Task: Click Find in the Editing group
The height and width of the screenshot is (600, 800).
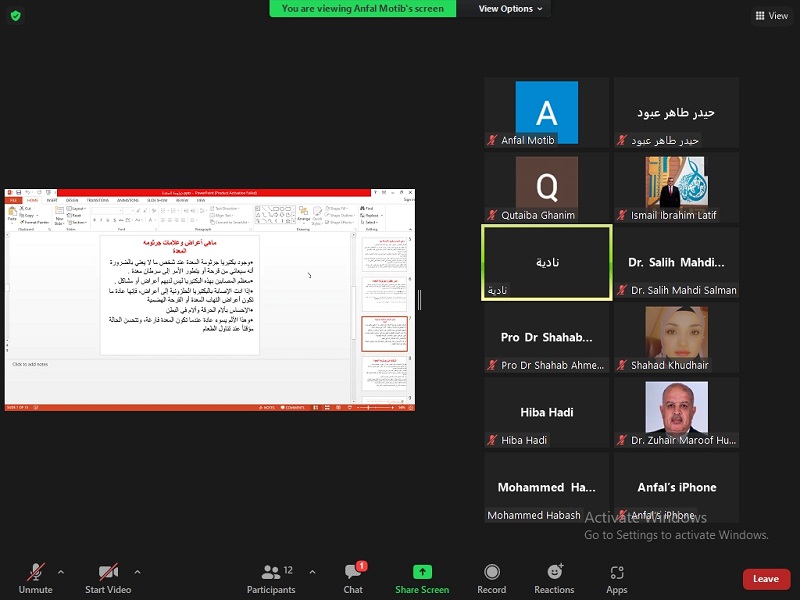Action: [367, 208]
